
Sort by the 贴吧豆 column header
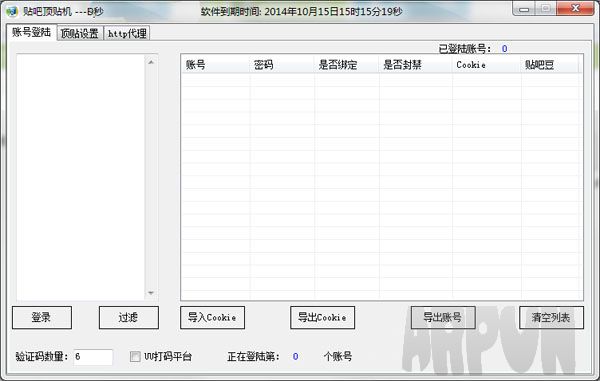pyautogui.click(x=550, y=65)
